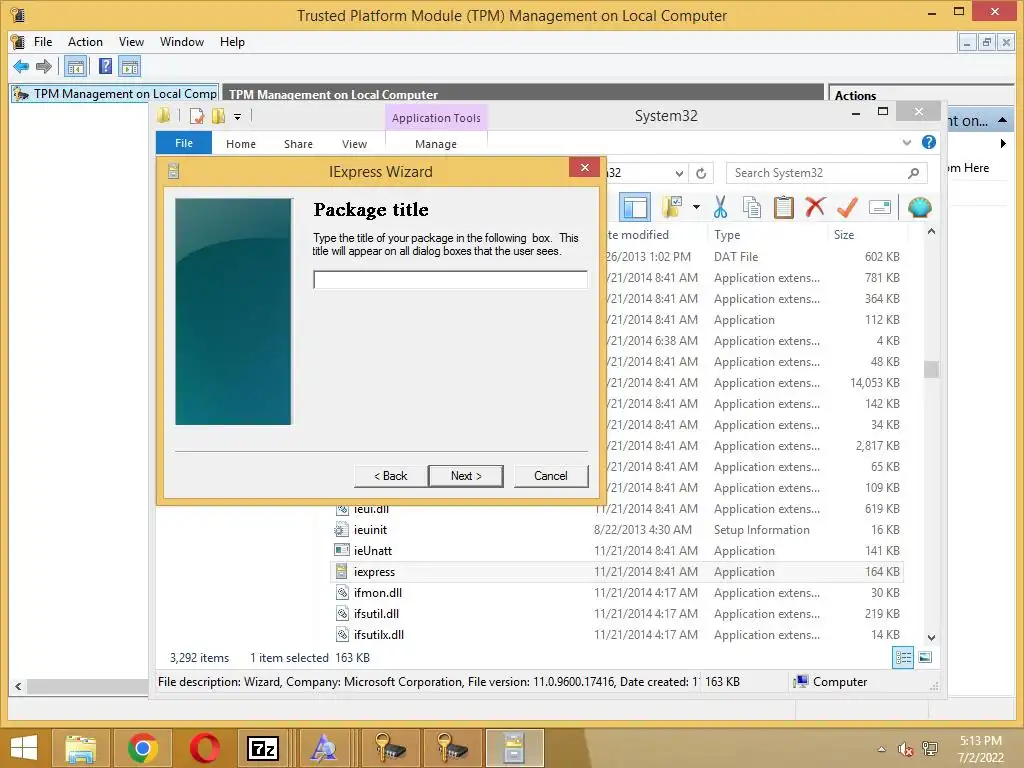Click the orange checkmark Properties icon
This screenshot has width=1024, height=768.
(847, 207)
